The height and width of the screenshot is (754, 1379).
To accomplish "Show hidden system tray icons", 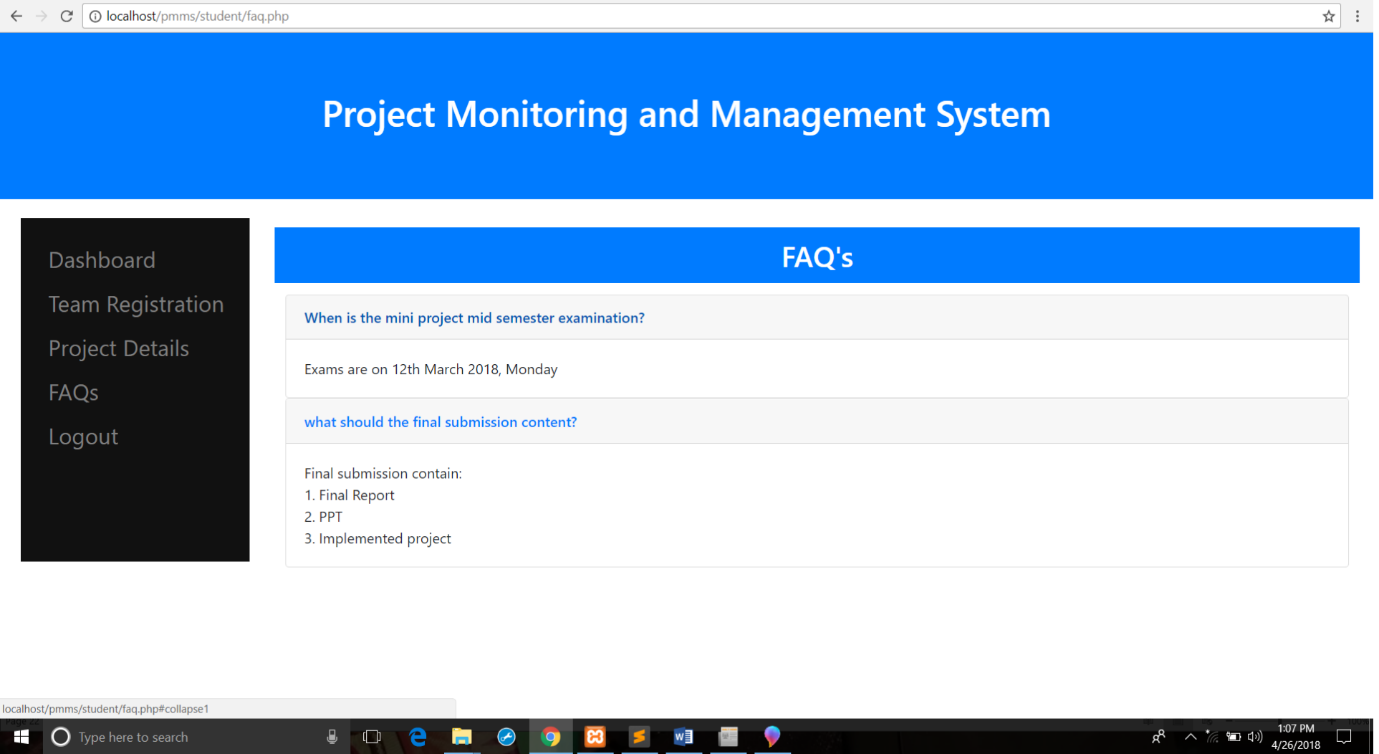I will click(1190, 737).
